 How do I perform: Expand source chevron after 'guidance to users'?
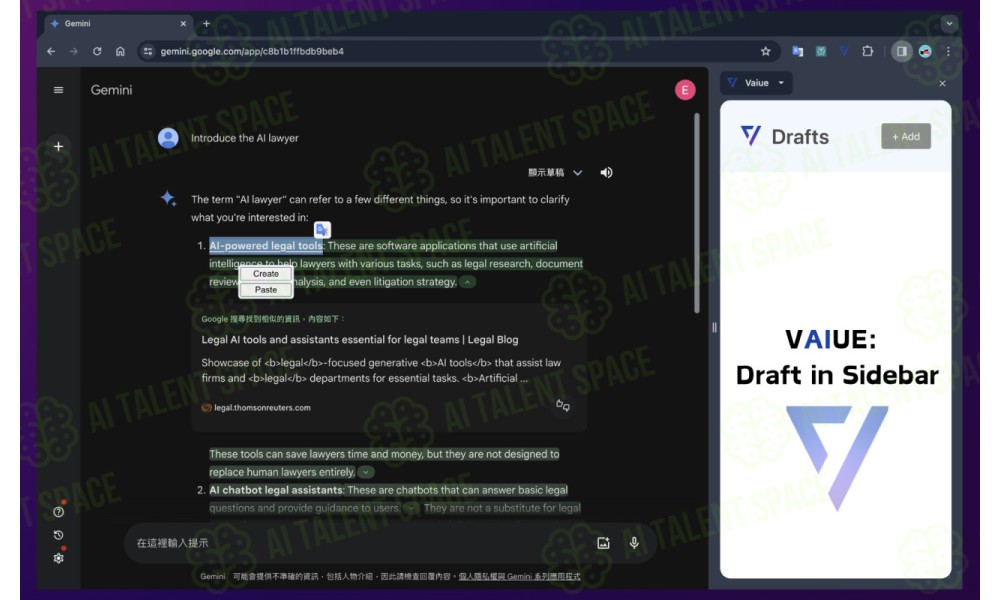[x=412, y=508]
